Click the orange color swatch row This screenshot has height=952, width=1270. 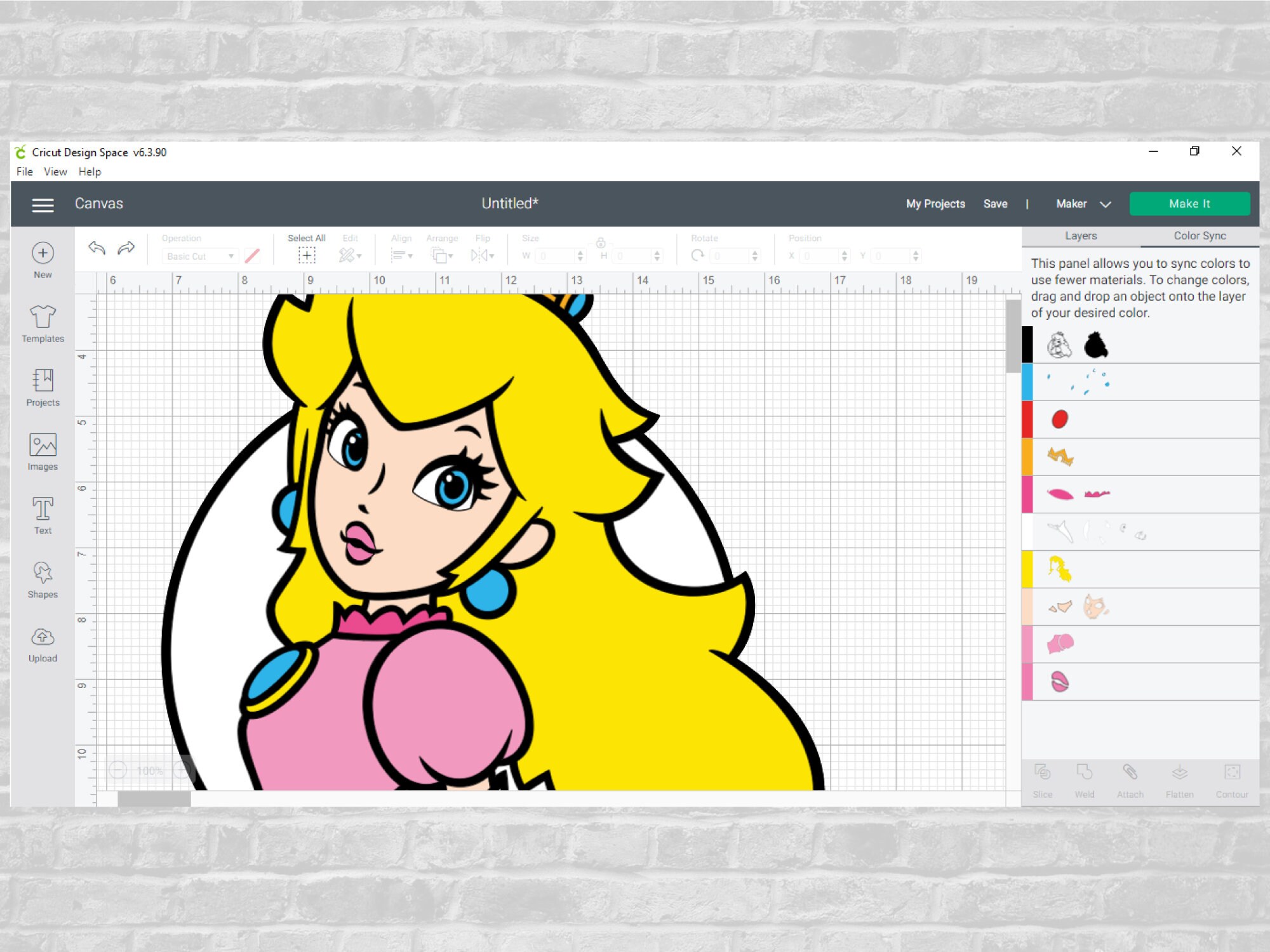(1140, 457)
